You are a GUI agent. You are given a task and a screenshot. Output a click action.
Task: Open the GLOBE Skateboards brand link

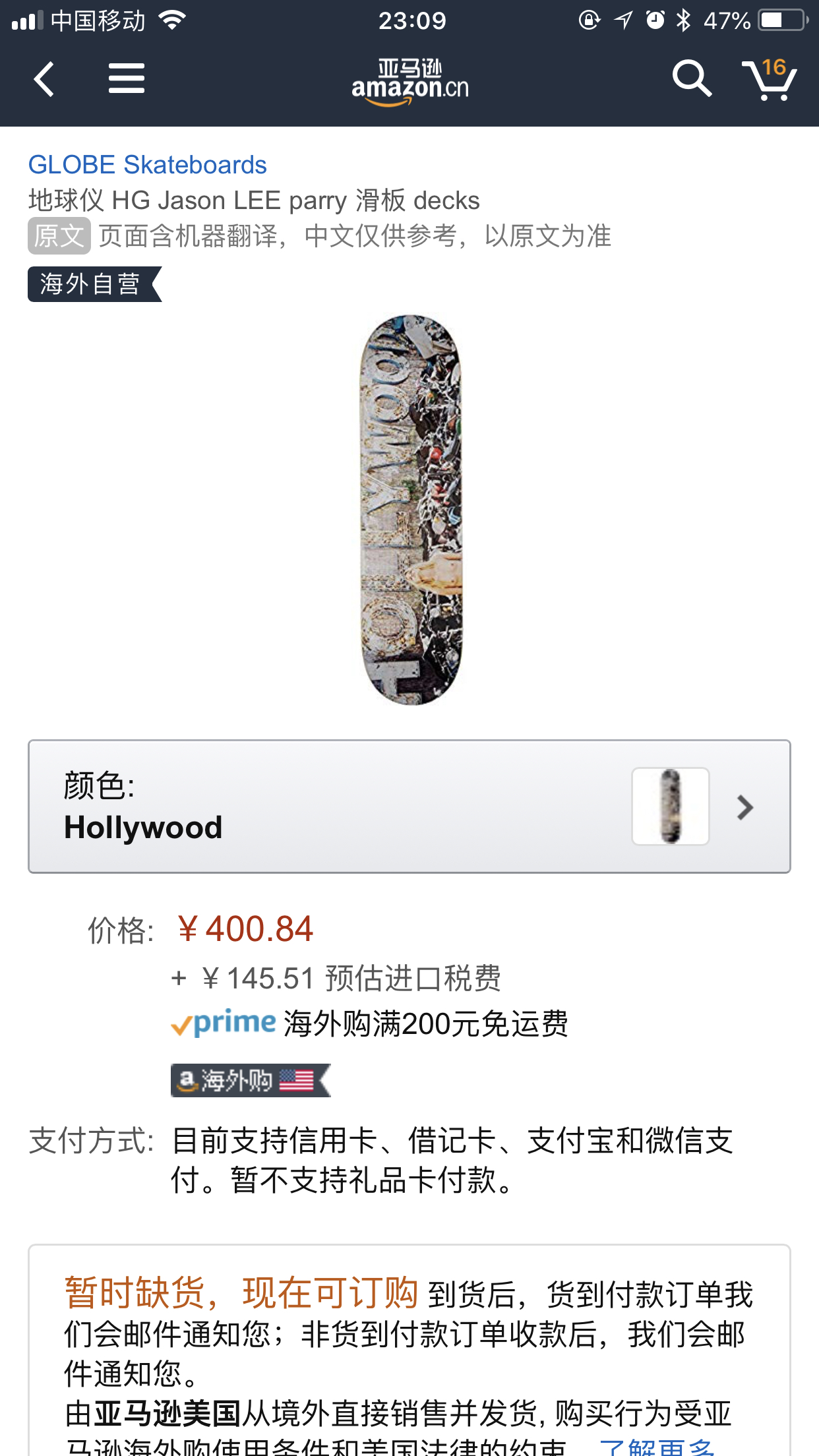[148, 165]
